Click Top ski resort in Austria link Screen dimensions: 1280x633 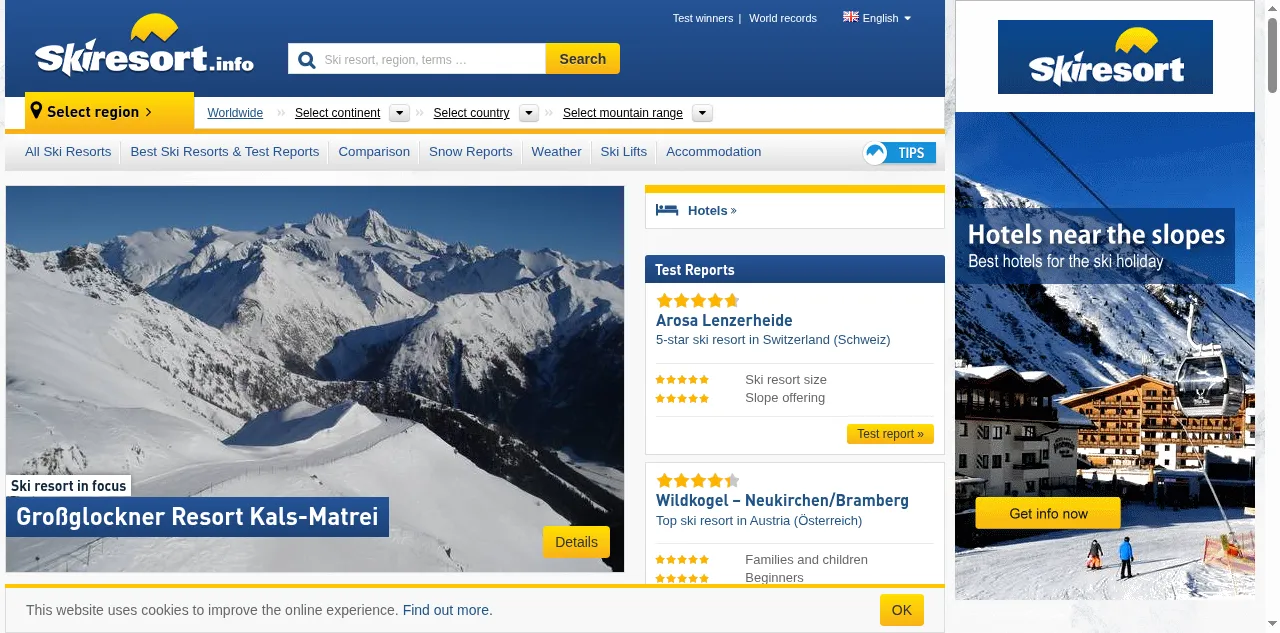click(x=759, y=520)
